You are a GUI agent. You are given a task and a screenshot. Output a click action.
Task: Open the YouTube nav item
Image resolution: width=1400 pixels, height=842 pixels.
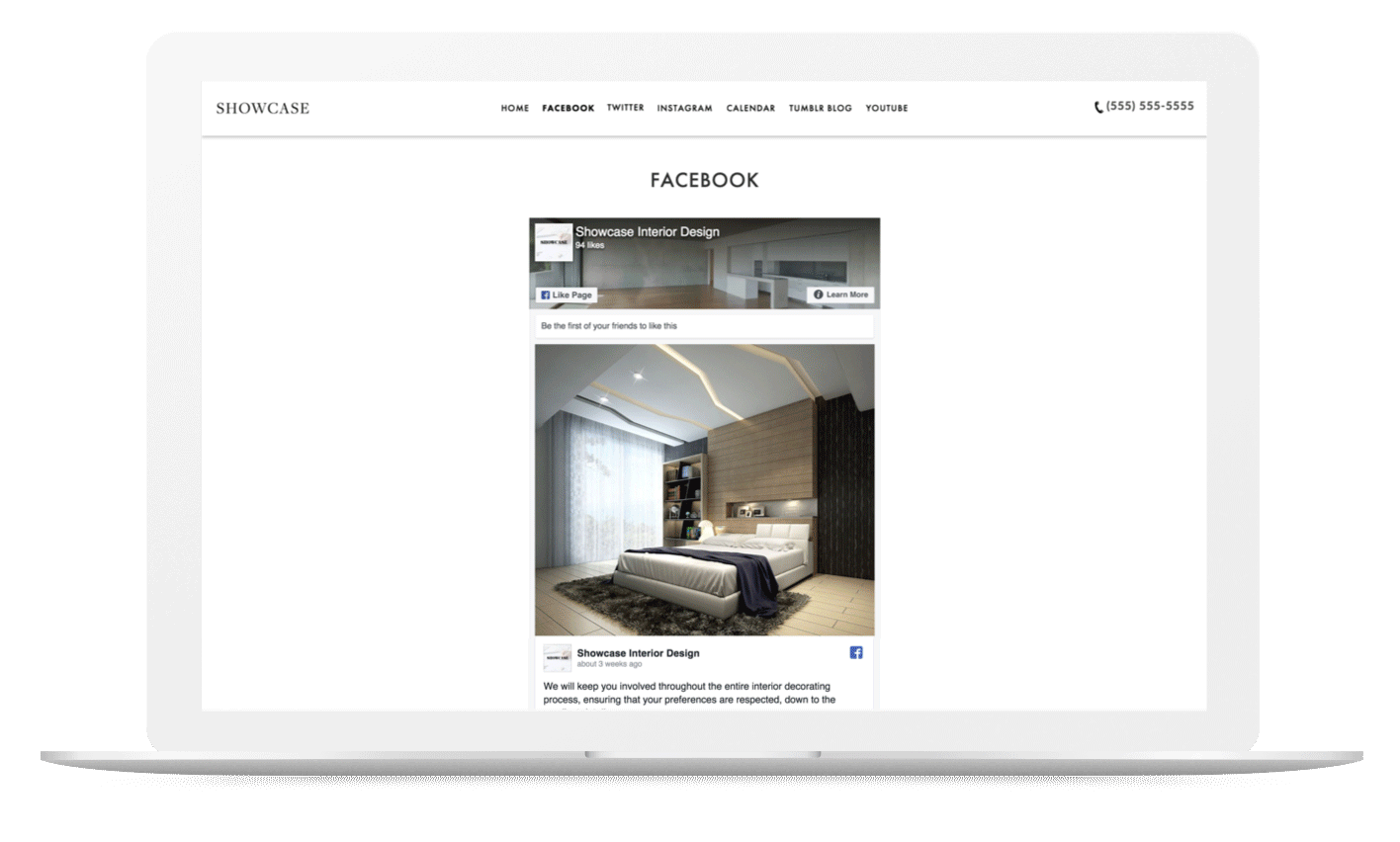(x=887, y=109)
